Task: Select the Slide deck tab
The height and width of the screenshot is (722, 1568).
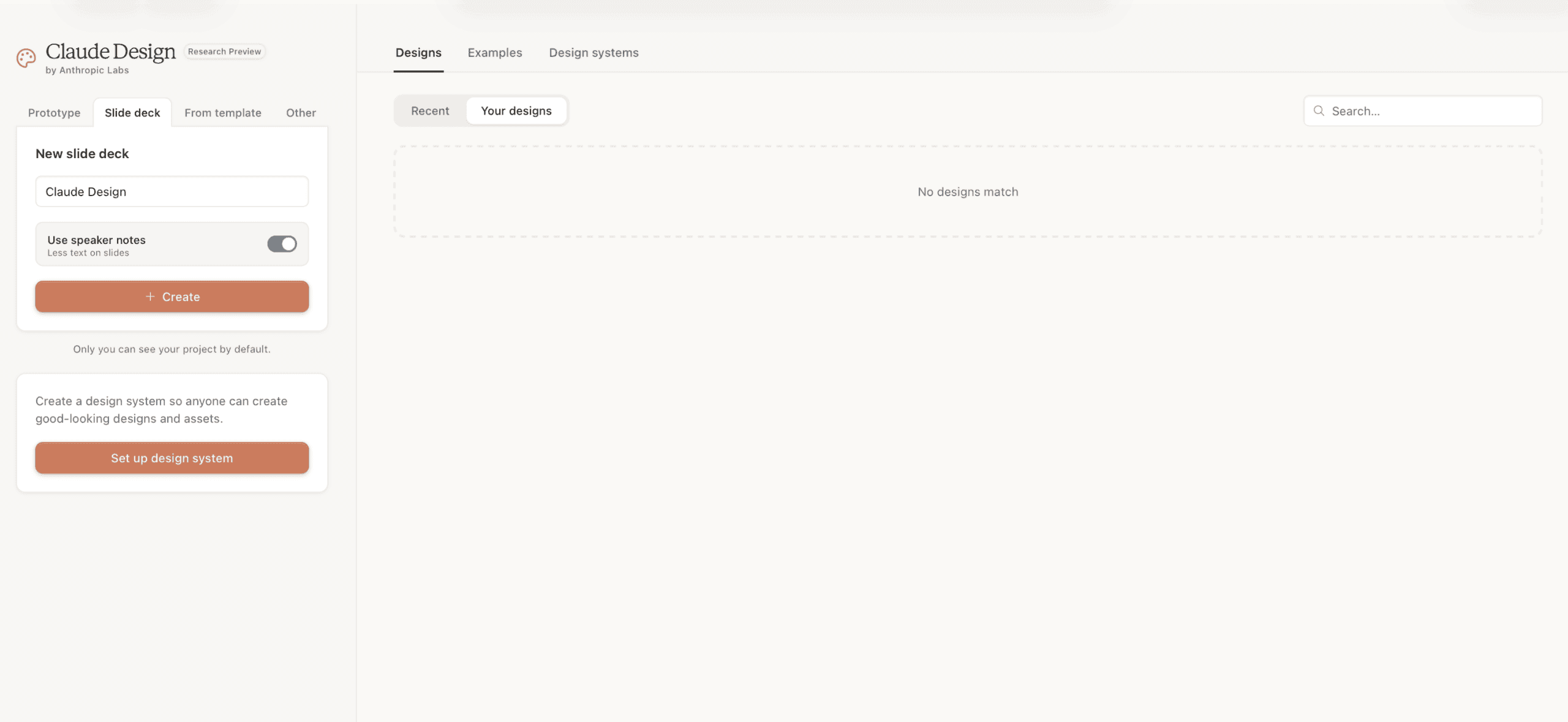Action: [x=132, y=113]
